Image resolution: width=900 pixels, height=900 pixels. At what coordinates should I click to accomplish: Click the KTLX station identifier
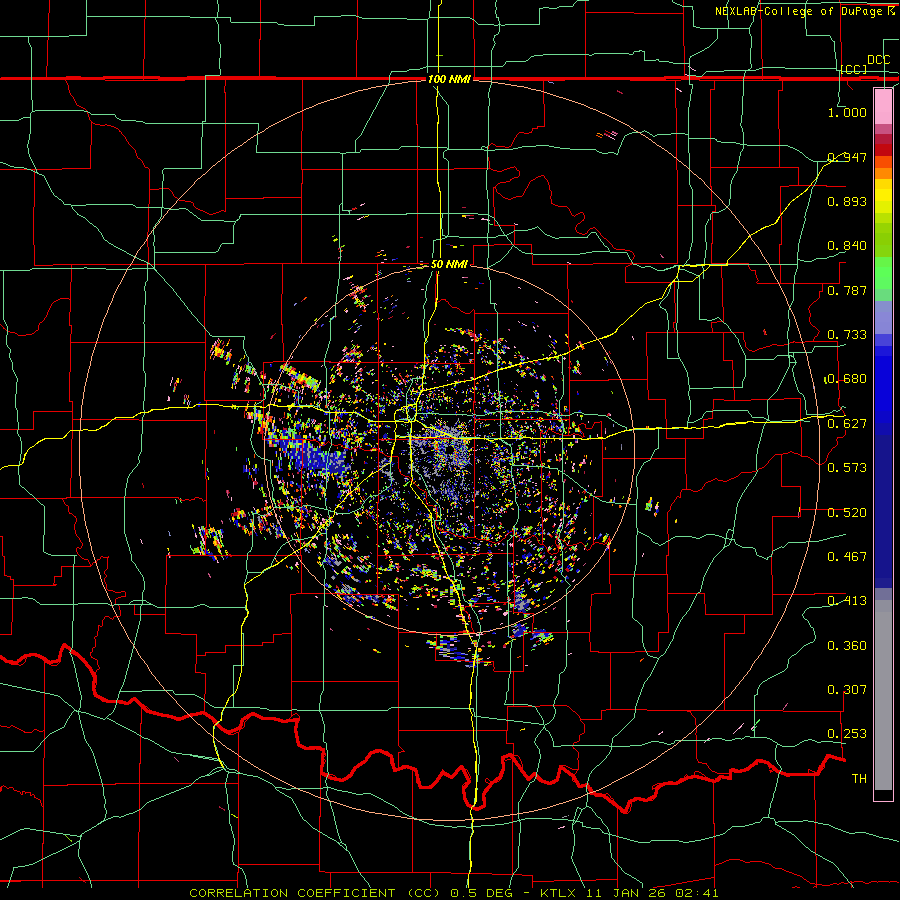coord(560,893)
